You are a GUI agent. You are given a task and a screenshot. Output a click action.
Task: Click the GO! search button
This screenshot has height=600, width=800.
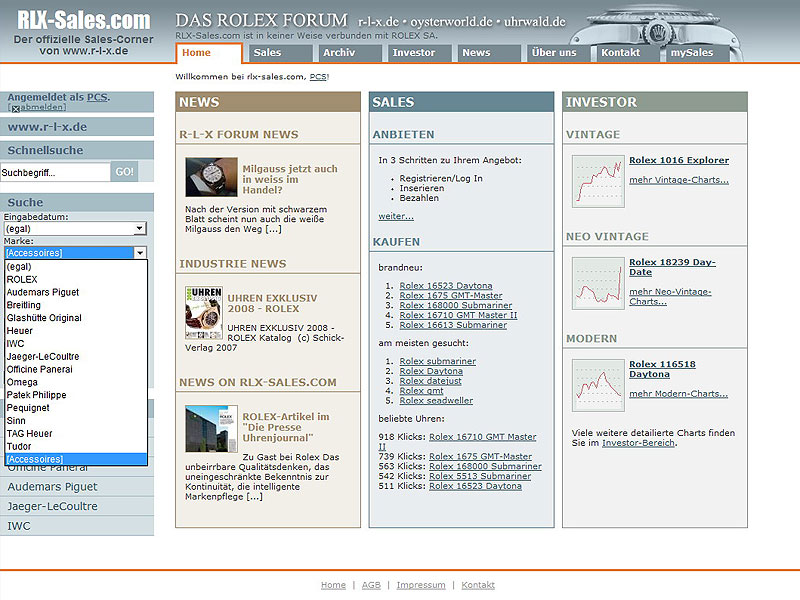click(124, 172)
